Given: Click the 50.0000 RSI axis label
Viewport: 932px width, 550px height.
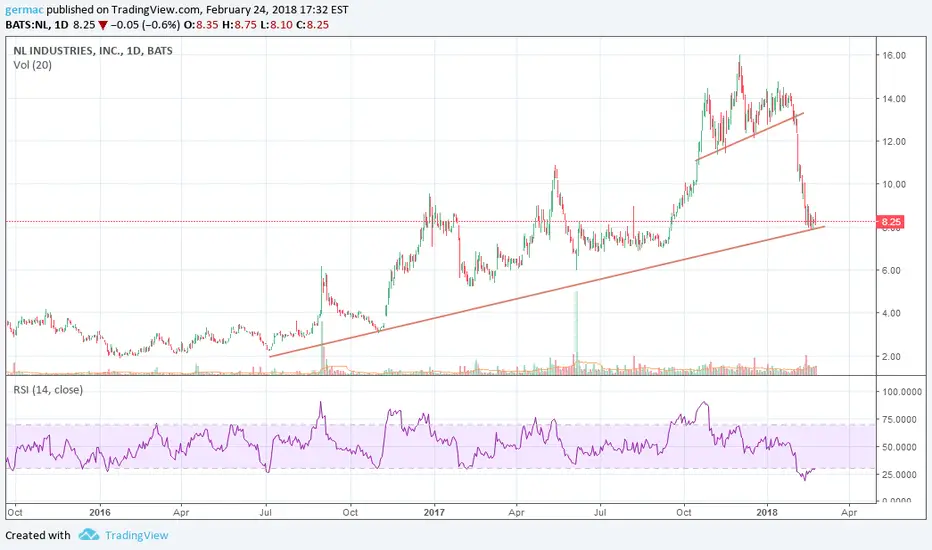Looking at the screenshot, I should (899, 447).
